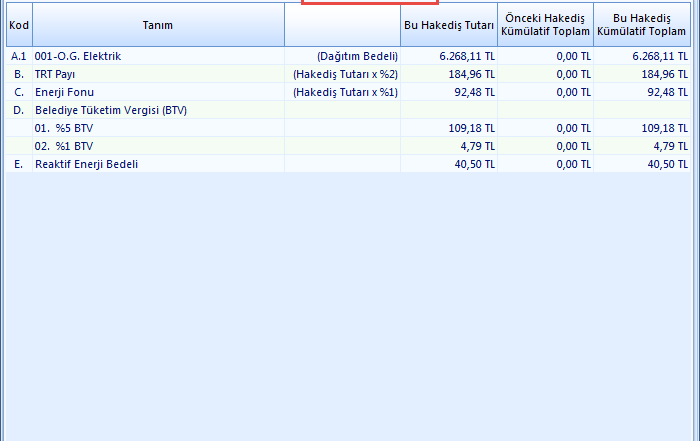Click the Önceki Hakediş Kümülatif Toplam header
Viewport: 700px width, 441px height.
[x=545, y=25]
